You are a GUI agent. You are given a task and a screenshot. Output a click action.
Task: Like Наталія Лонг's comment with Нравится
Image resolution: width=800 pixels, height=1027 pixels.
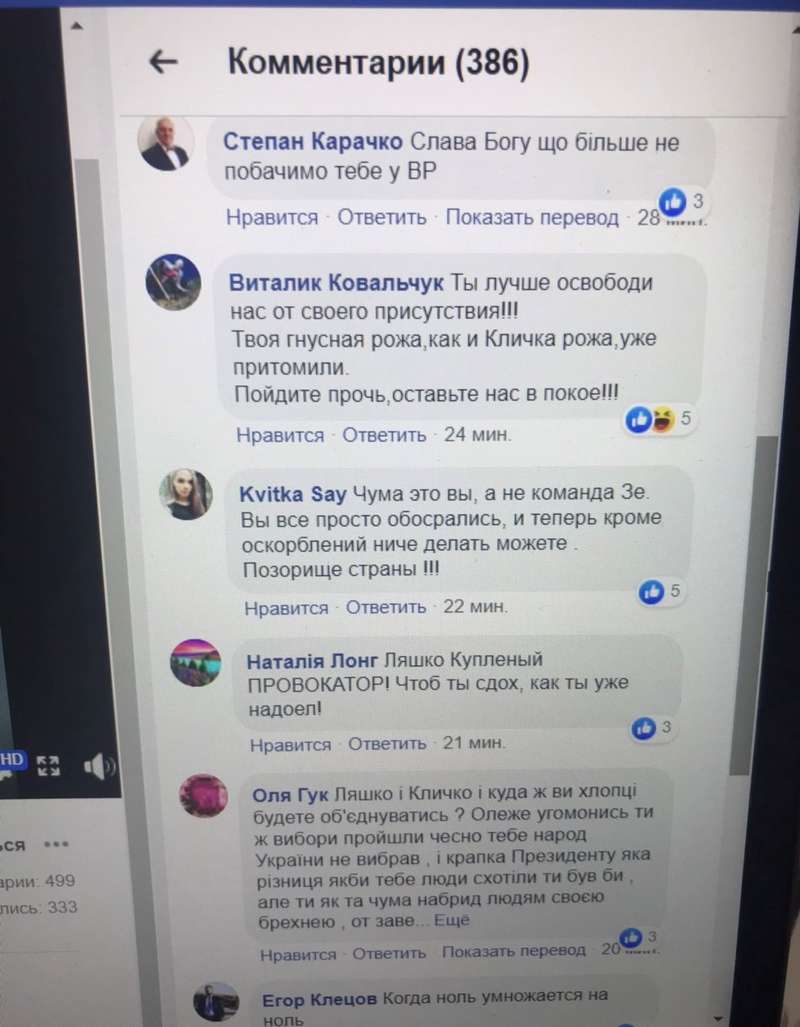tap(290, 745)
